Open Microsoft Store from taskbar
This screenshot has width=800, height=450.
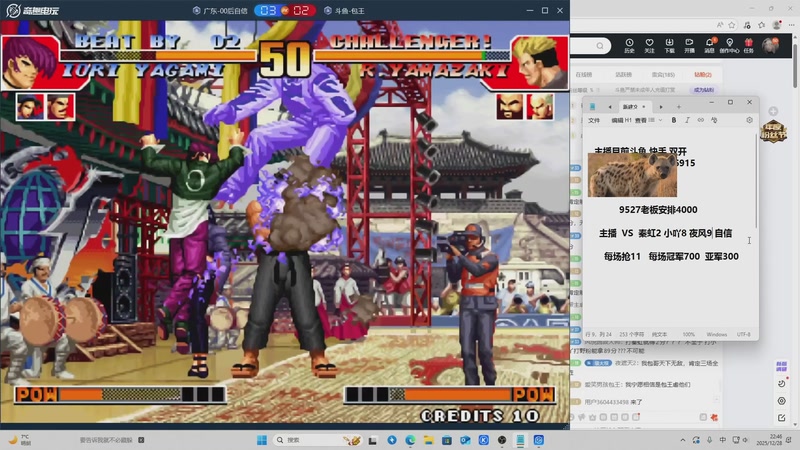(x=447, y=440)
